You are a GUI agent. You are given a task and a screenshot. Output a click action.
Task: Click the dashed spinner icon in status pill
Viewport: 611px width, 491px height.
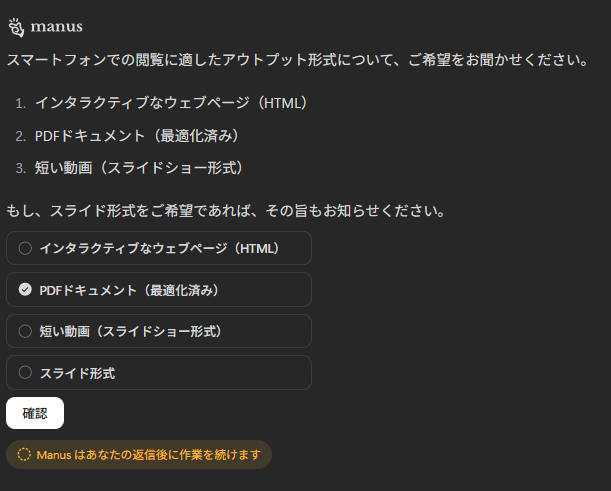click(x=24, y=454)
